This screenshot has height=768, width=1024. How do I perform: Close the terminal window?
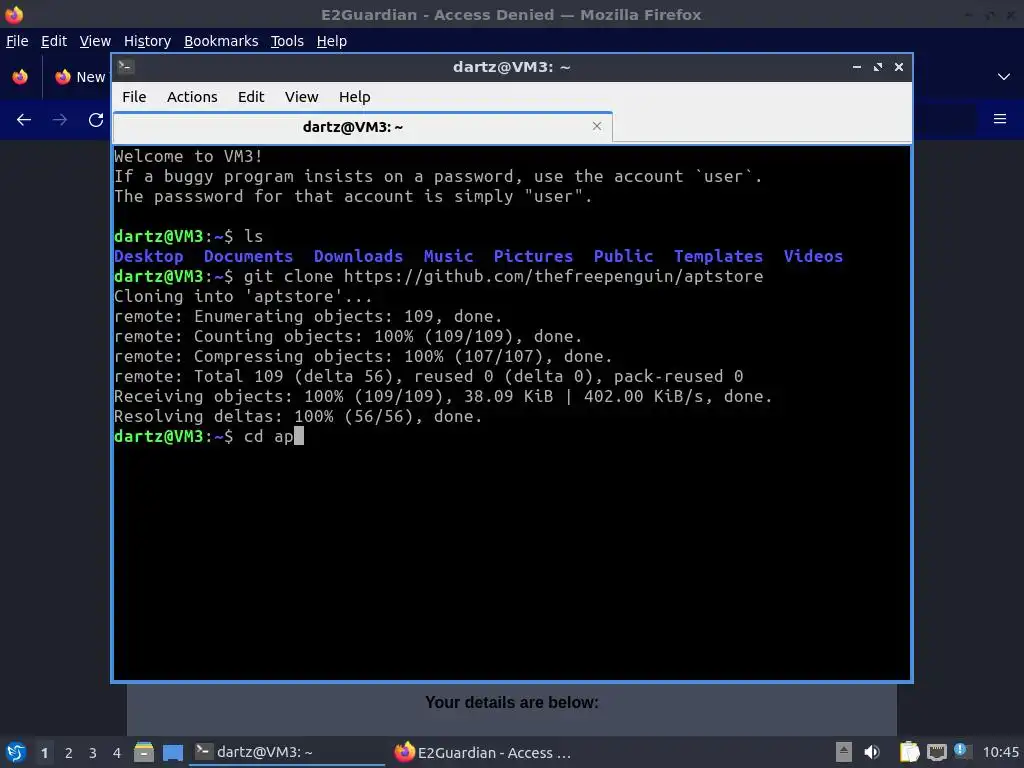click(x=899, y=67)
